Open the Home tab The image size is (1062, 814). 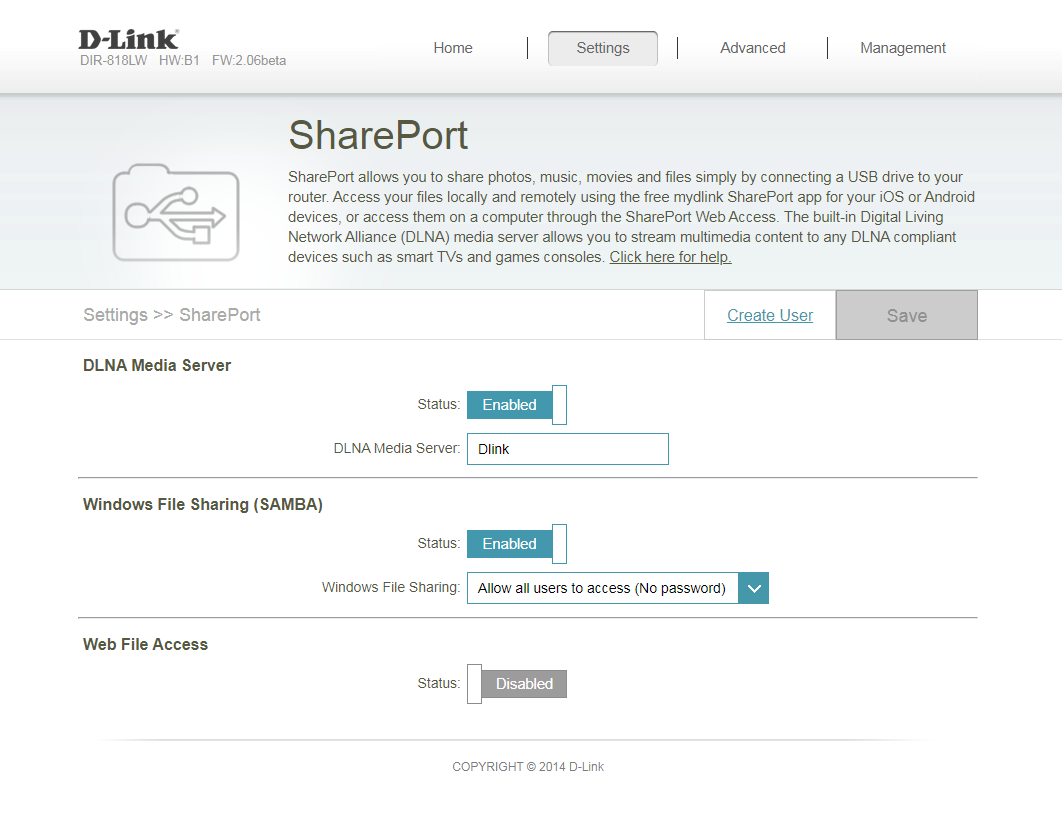pyautogui.click(x=452, y=48)
